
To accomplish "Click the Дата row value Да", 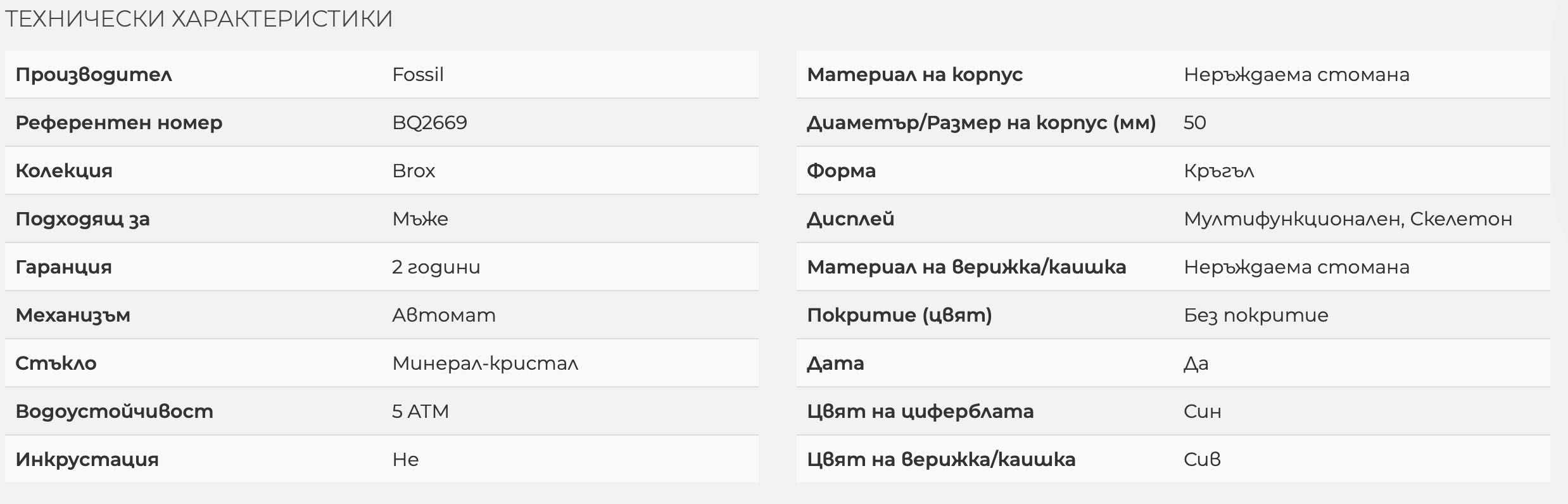I will (x=1196, y=363).
